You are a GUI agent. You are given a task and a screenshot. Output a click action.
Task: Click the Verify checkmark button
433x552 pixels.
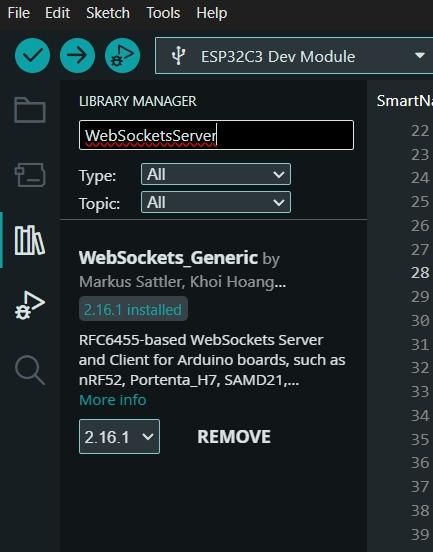pyautogui.click(x=32, y=56)
